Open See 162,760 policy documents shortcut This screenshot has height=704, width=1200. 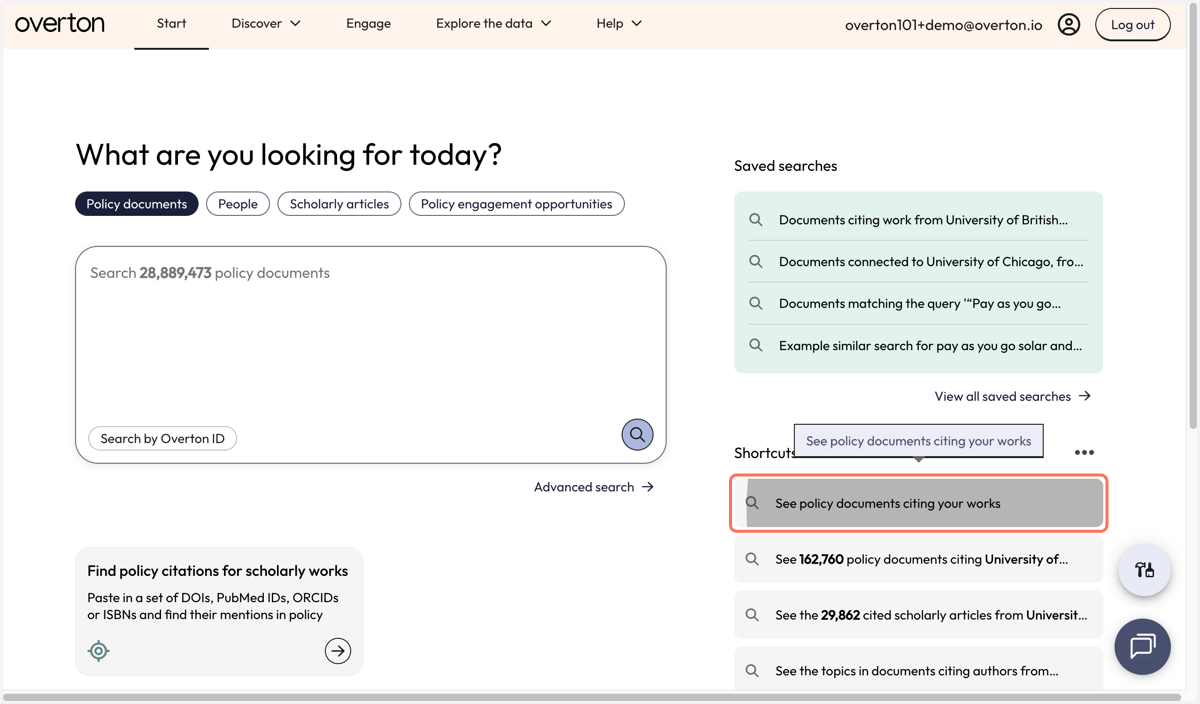[x=918, y=559]
